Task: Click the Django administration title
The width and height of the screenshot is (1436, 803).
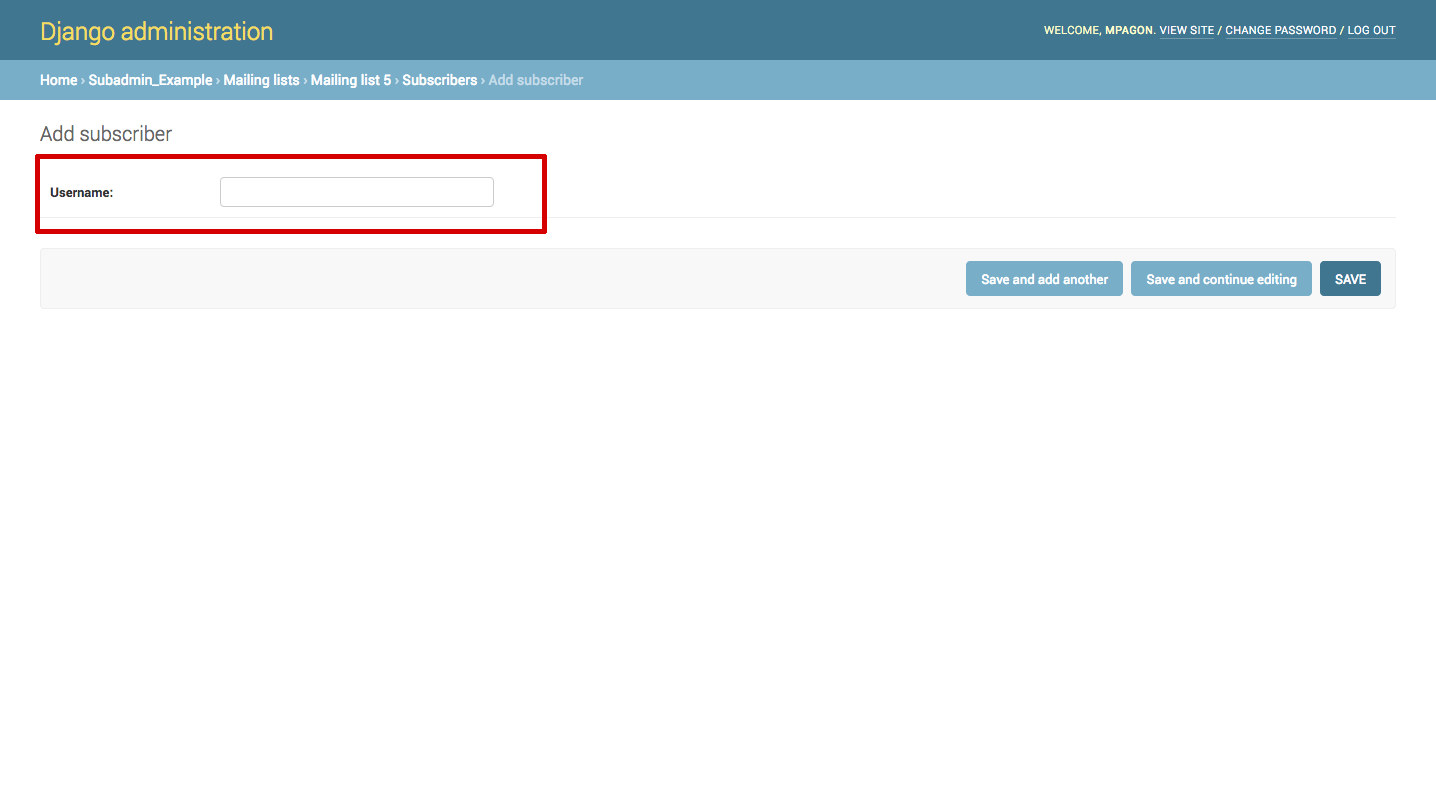Action: (156, 31)
